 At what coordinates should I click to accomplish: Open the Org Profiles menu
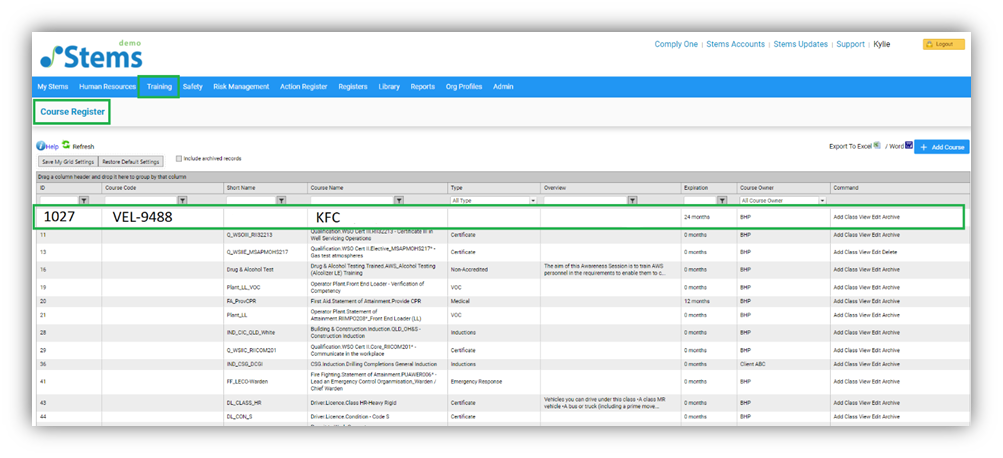point(464,87)
